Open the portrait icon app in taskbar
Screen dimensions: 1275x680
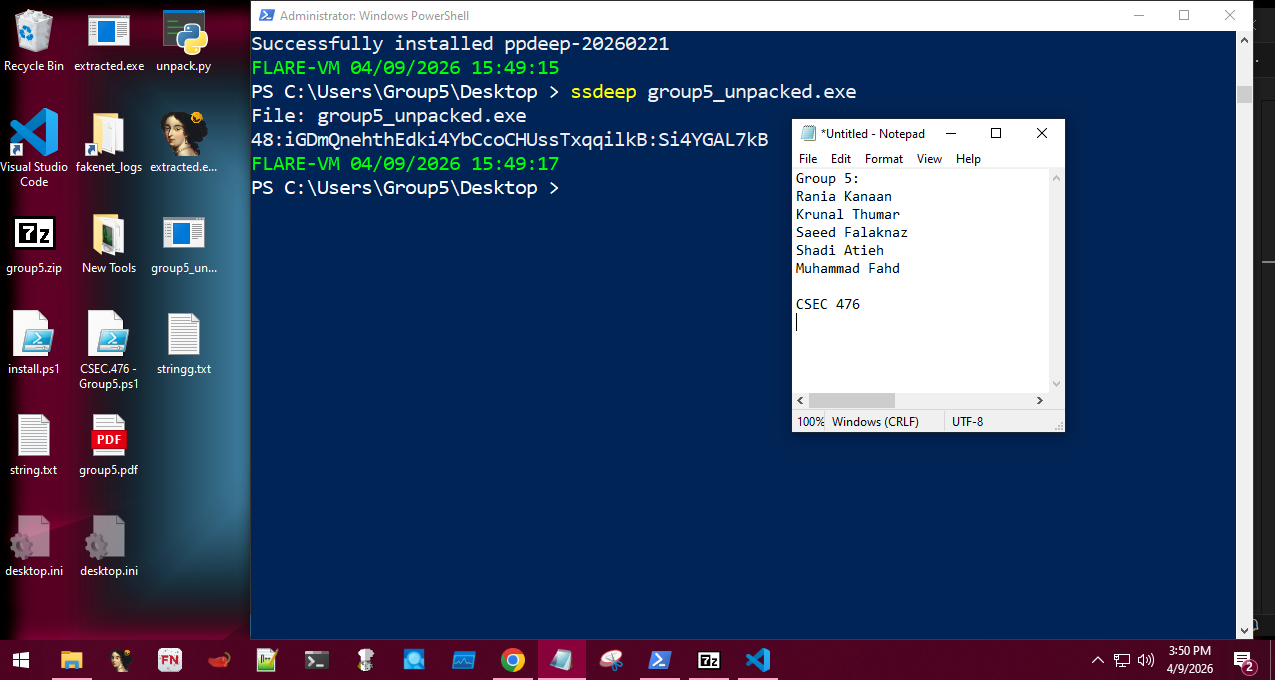click(121, 660)
